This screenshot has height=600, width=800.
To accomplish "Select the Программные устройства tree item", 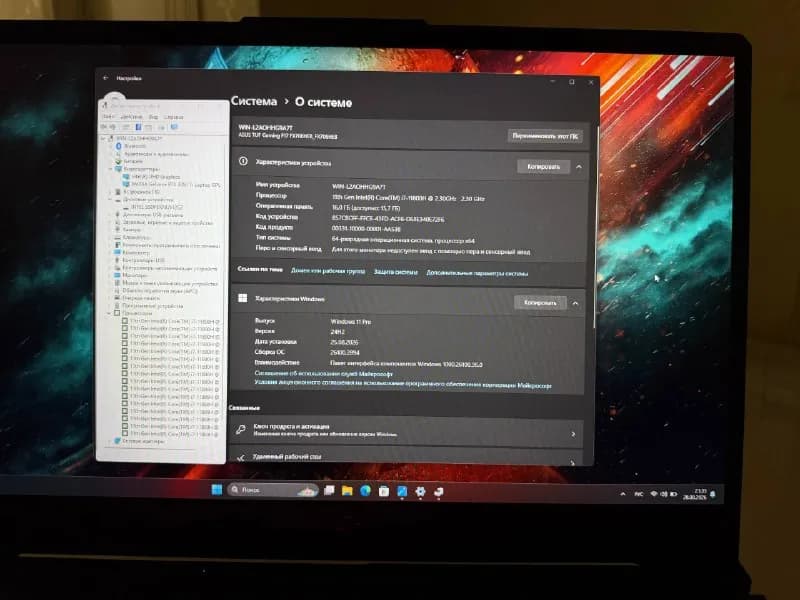I will tap(153, 306).
